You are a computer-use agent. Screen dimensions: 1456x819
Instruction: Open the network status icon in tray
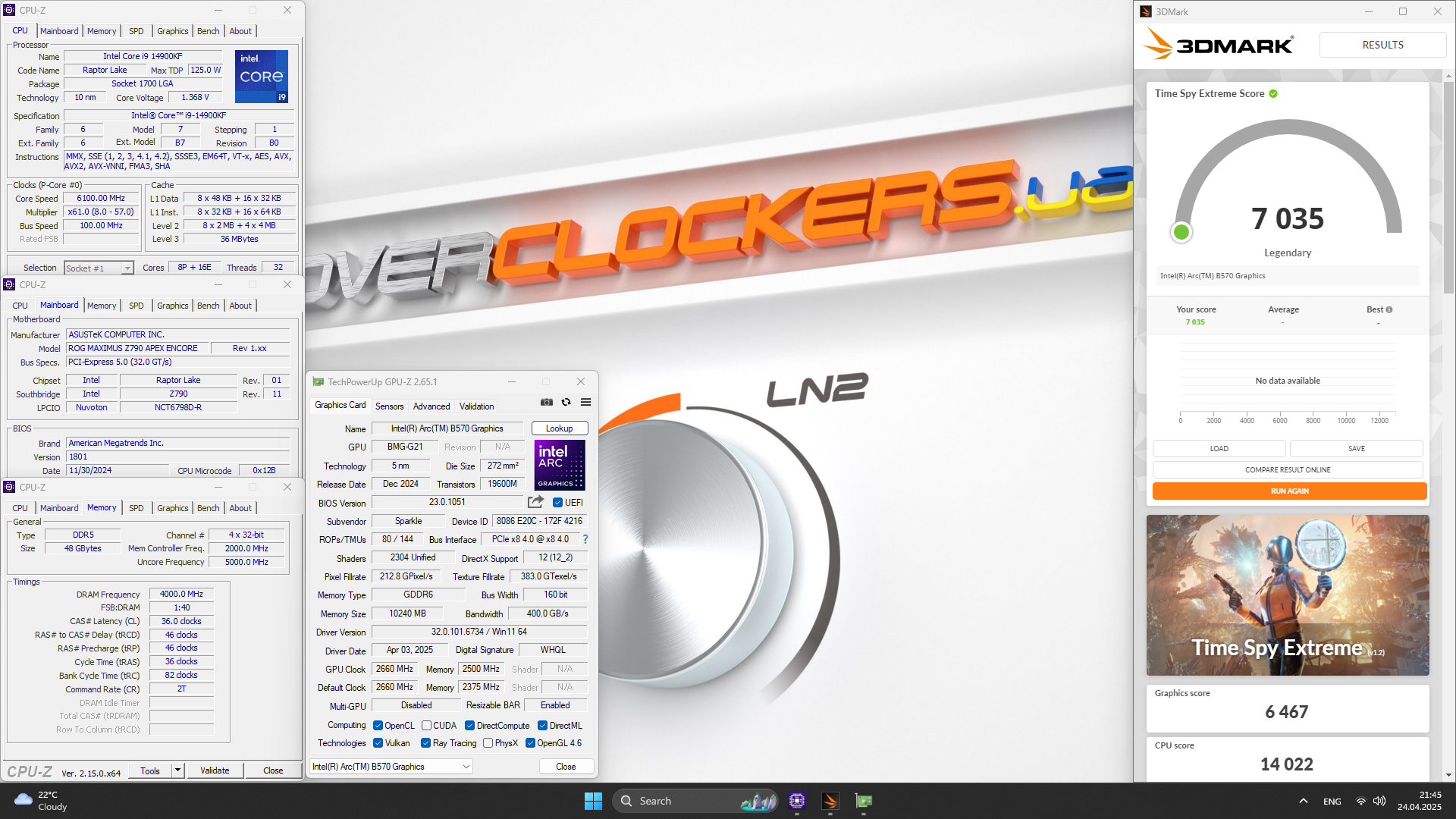[x=1361, y=801]
